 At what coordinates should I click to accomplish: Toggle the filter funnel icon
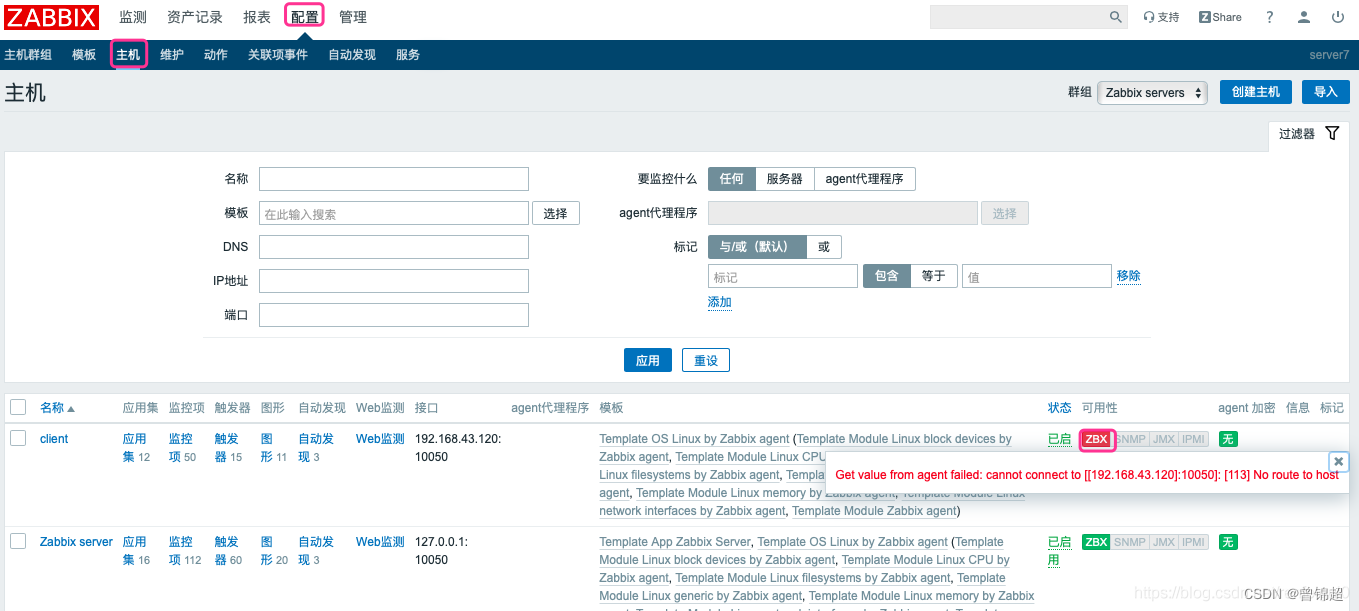click(1332, 133)
